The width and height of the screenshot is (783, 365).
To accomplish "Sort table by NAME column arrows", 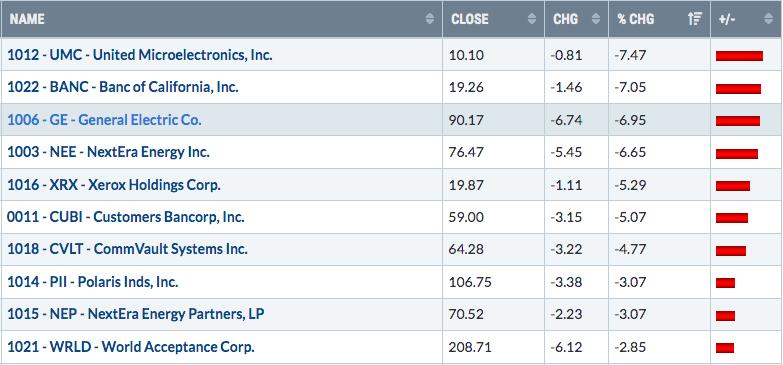I will 430,19.
